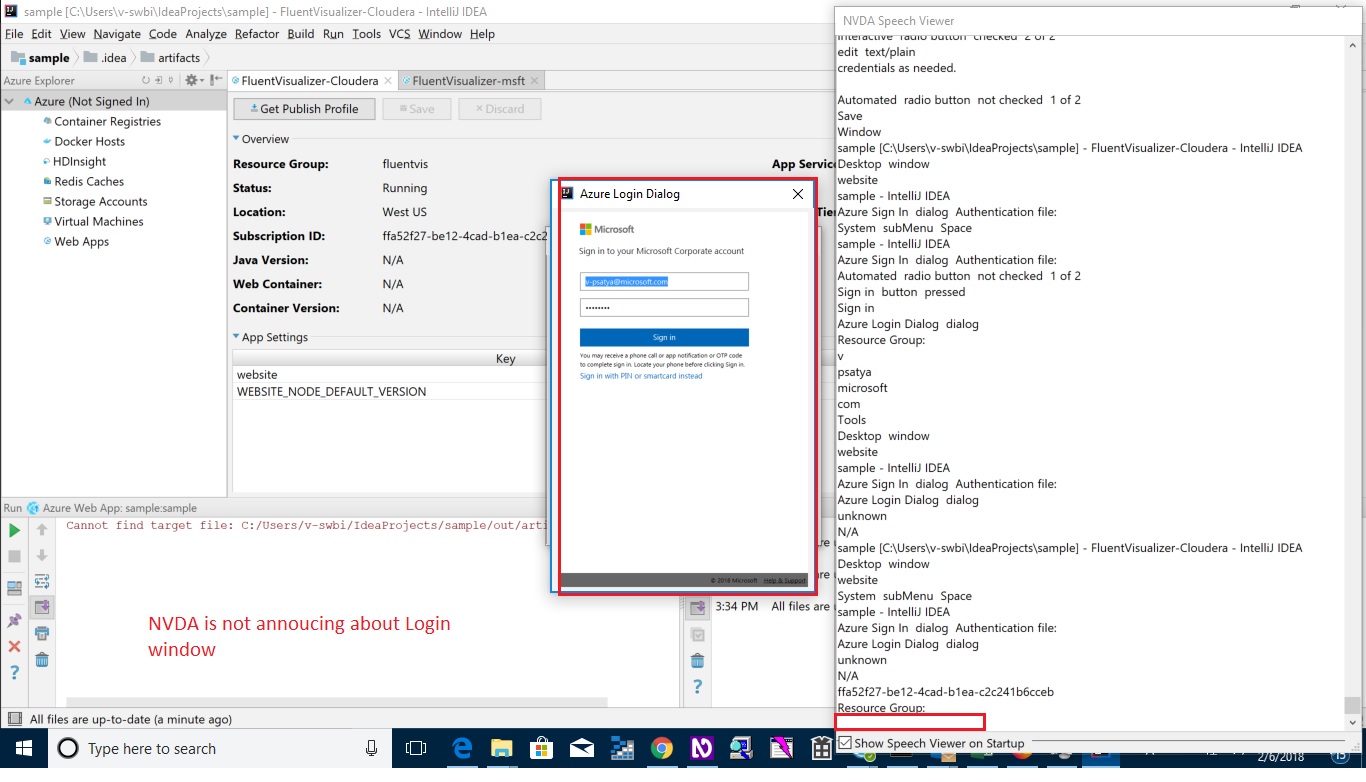Clear console output with trash icon
Viewport: 1366px width, 782px height.
point(40,660)
